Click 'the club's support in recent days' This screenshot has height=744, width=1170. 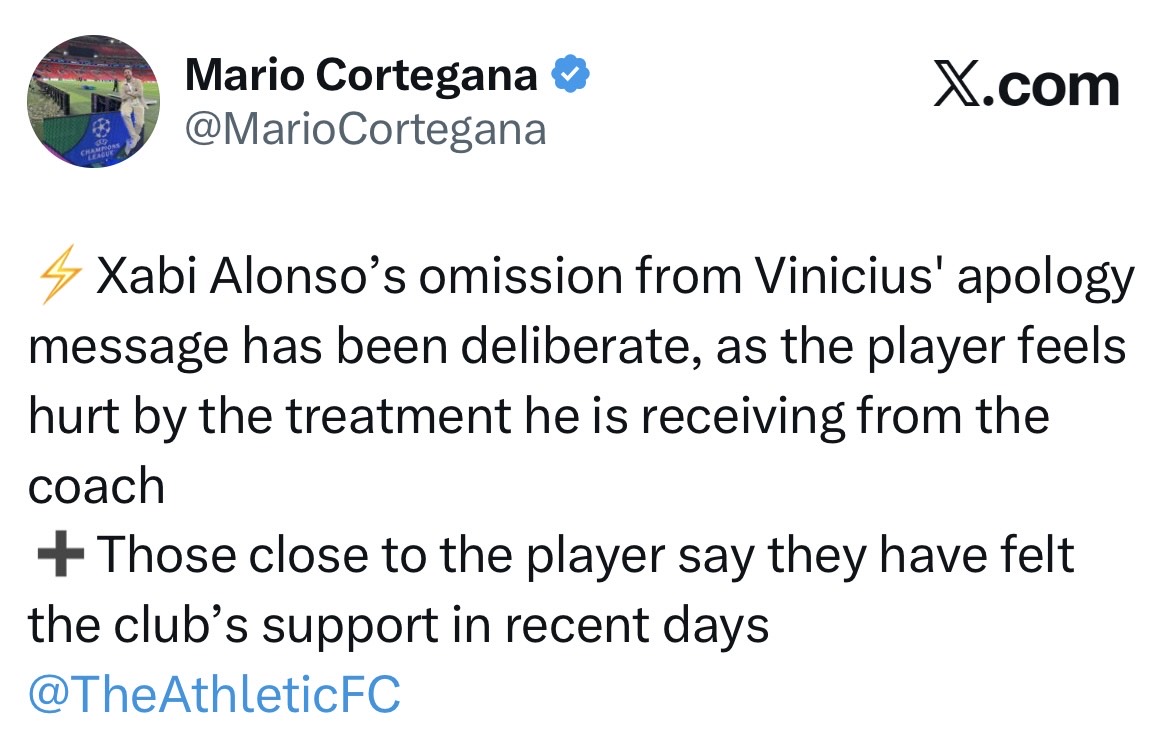coord(398,626)
